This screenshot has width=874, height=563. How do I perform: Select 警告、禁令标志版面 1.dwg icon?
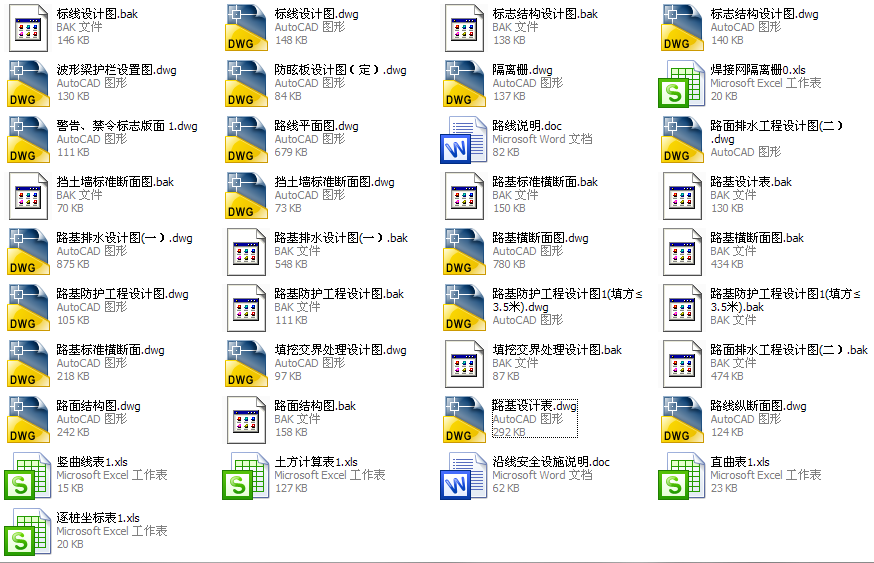click(x=28, y=140)
